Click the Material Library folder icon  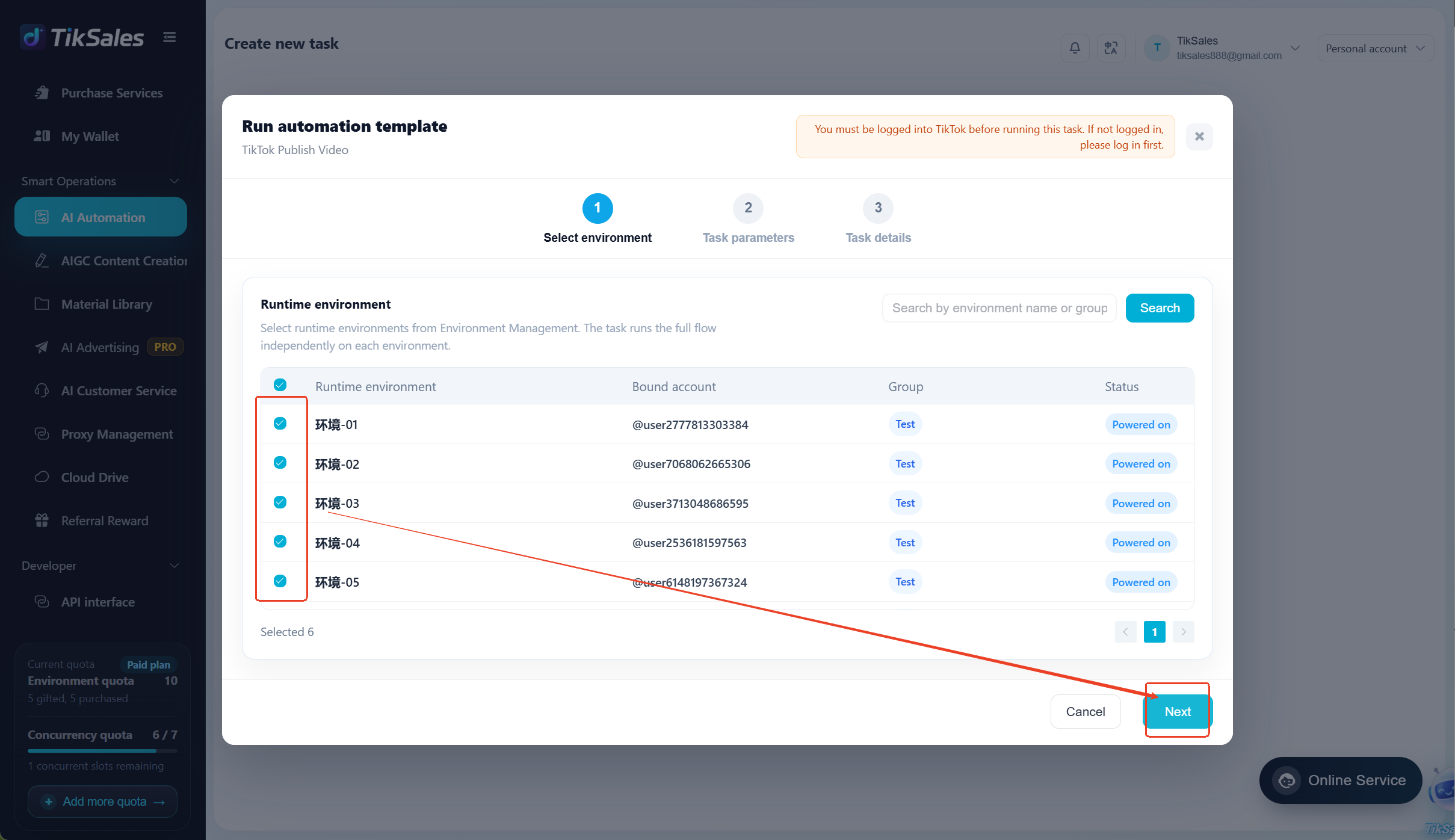tap(42, 304)
